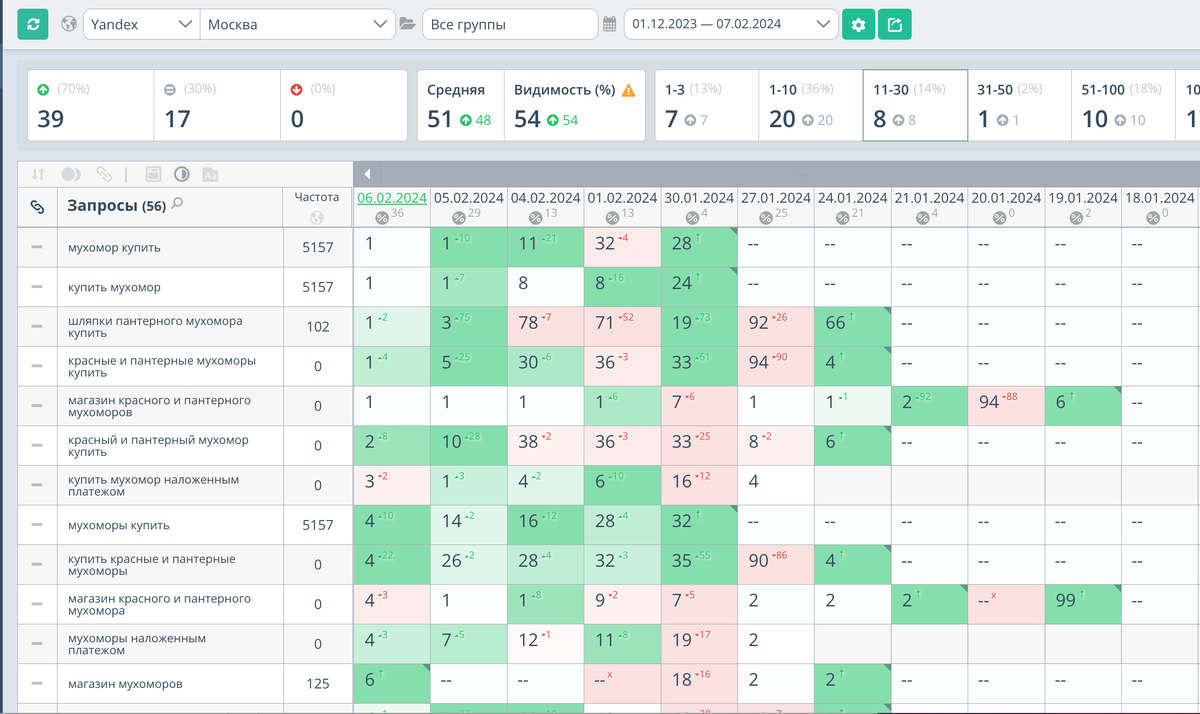Click position cell 78 under 04.02.2024
1200x714 pixels.
pos(546,326)
